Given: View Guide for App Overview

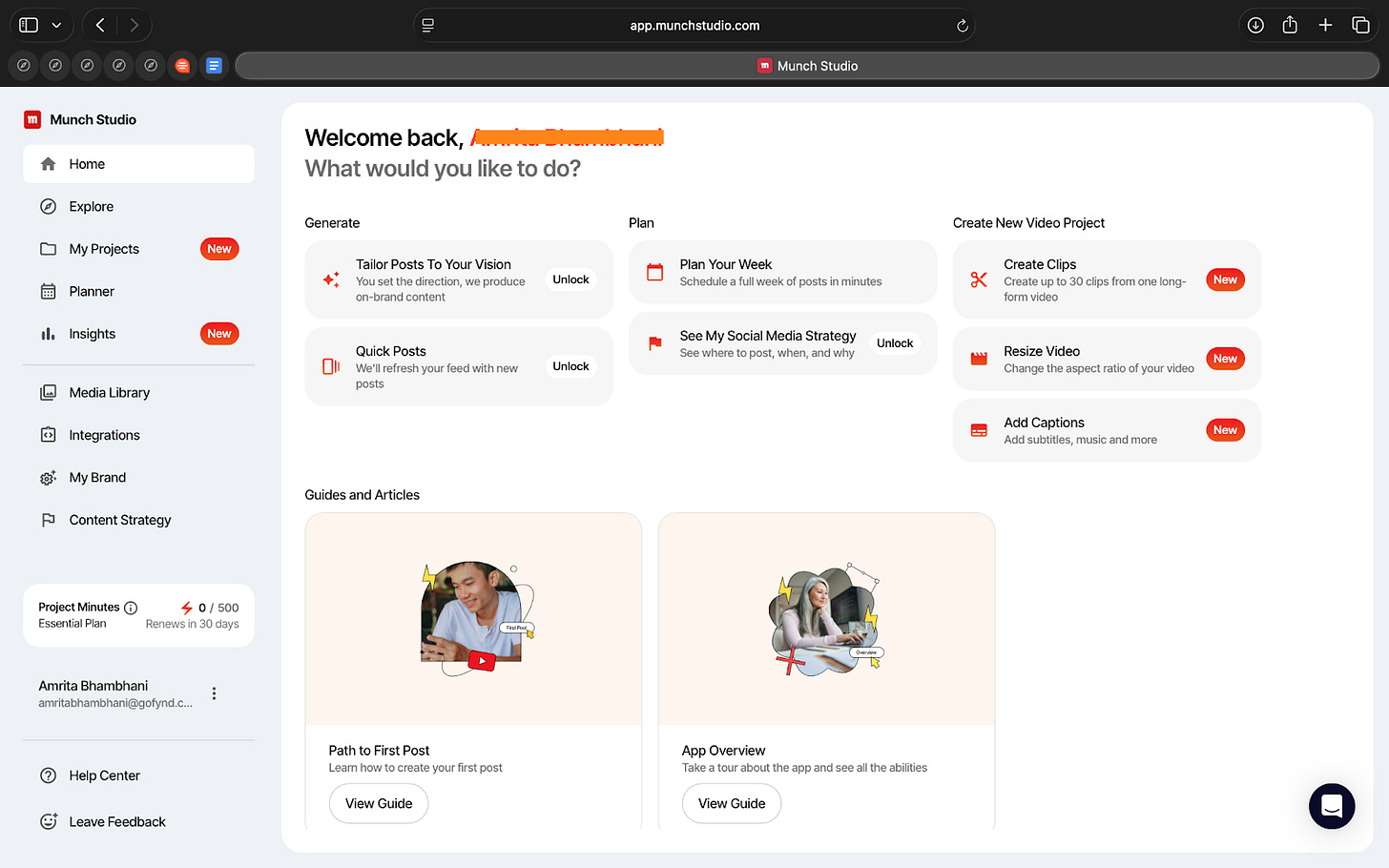Looking at the screenshot, I should [732, 803].
